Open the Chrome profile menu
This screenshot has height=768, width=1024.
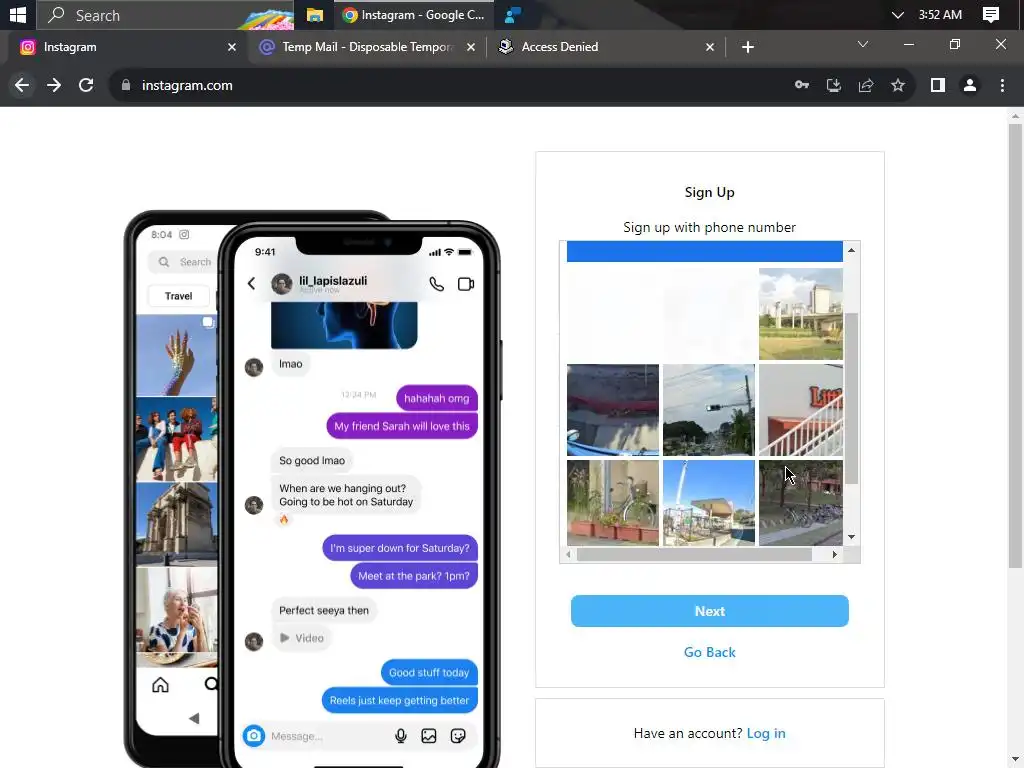(x=970, y=85)
